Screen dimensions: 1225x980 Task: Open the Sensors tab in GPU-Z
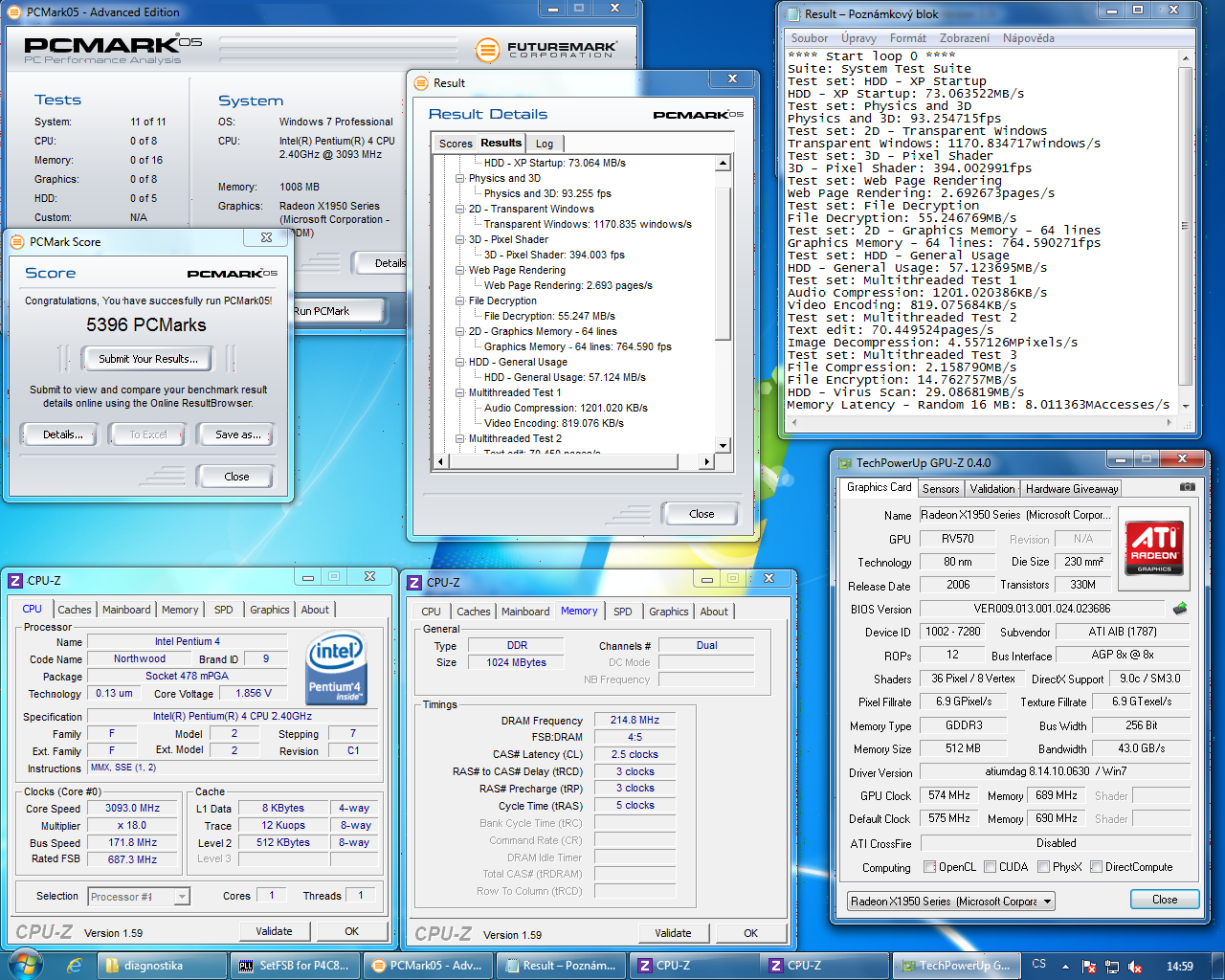click(941, 489)
